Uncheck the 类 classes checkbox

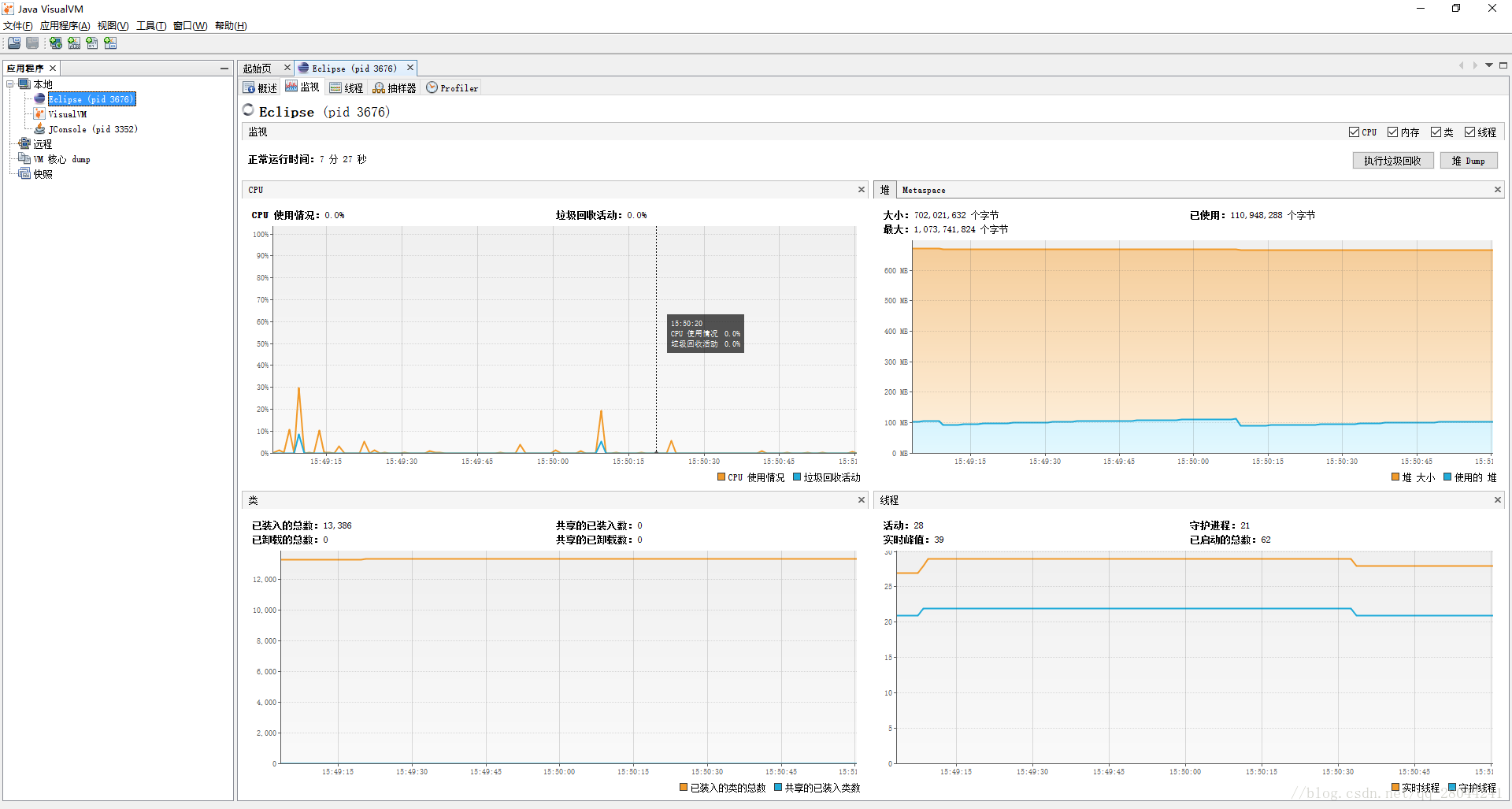pos(1436,132)
